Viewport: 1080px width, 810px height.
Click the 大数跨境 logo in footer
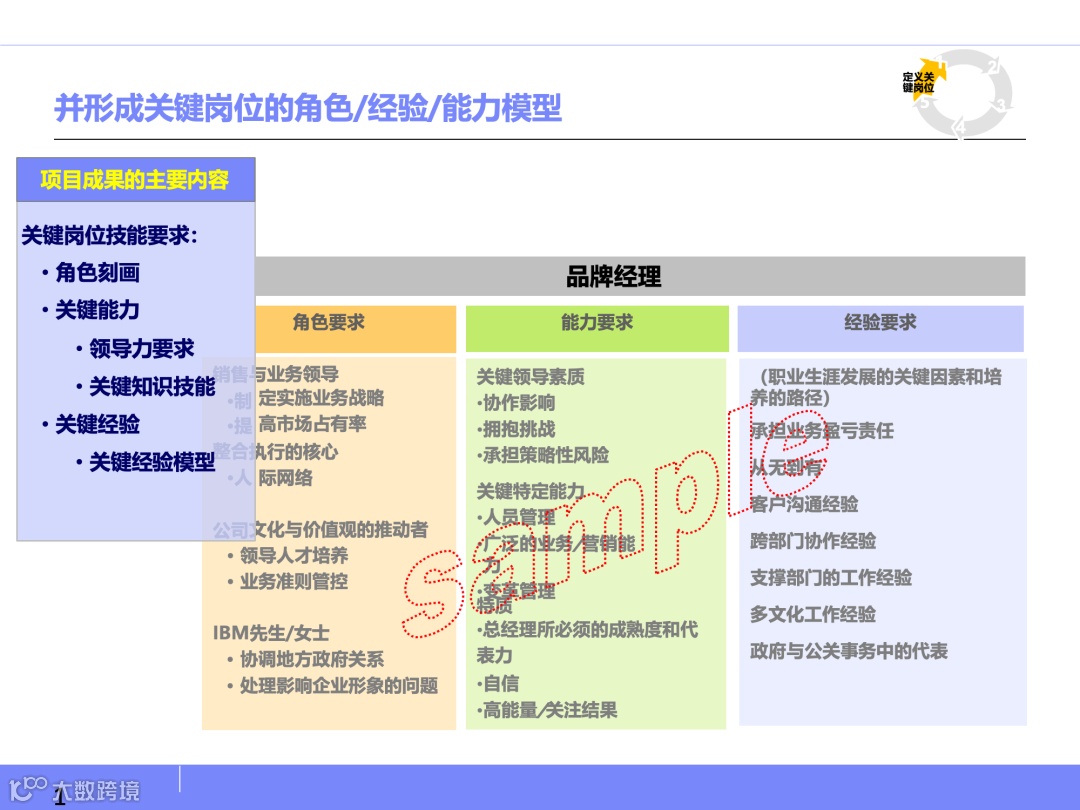coord(74,790)
